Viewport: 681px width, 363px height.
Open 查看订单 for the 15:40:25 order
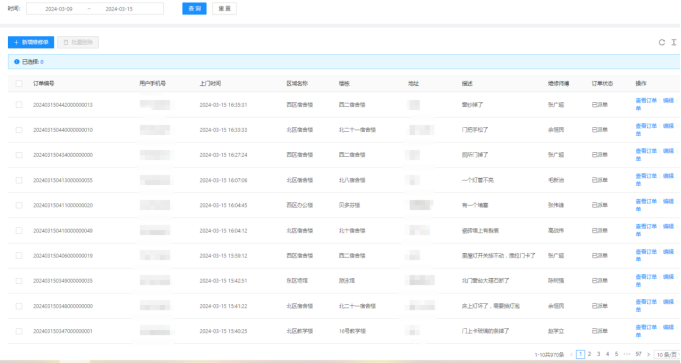coord(646,327)
